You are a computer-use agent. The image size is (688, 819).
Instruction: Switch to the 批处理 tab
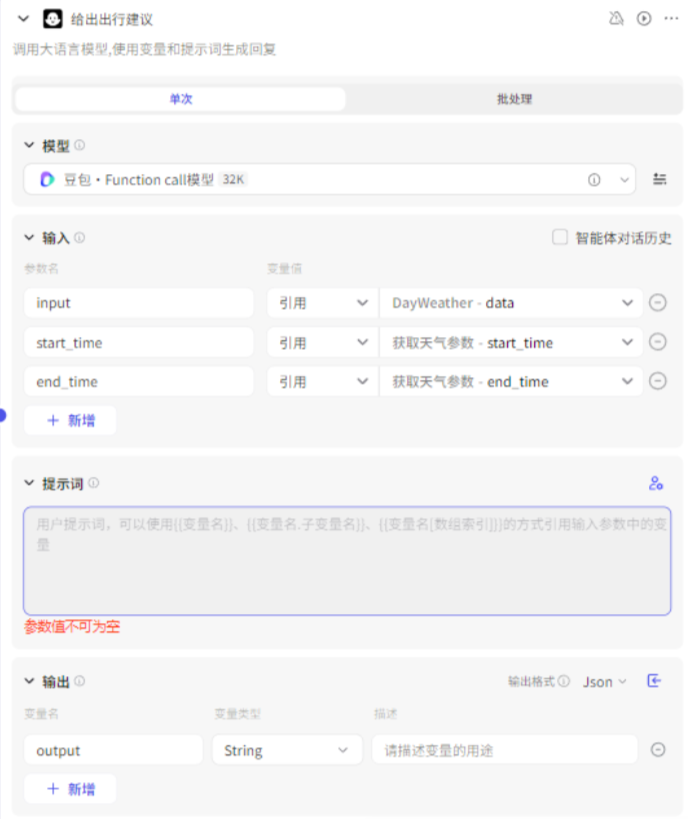pos(514,99)
